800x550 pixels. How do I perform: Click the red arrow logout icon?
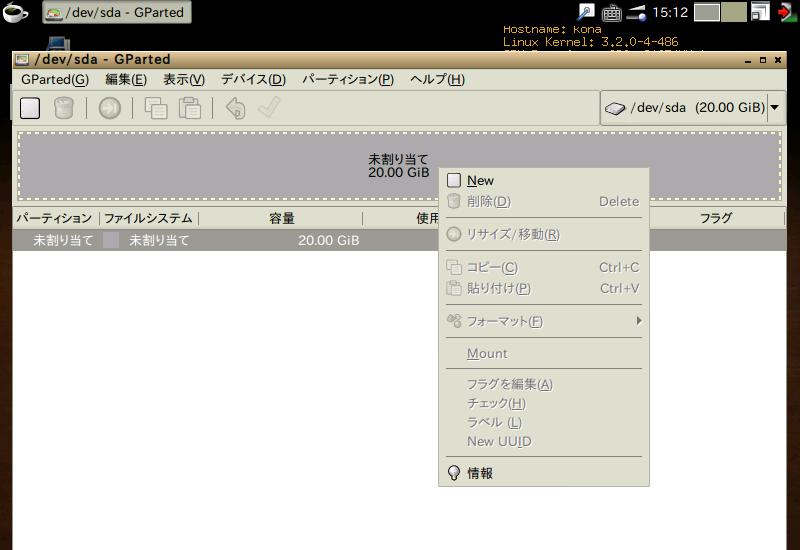point(787,13)
